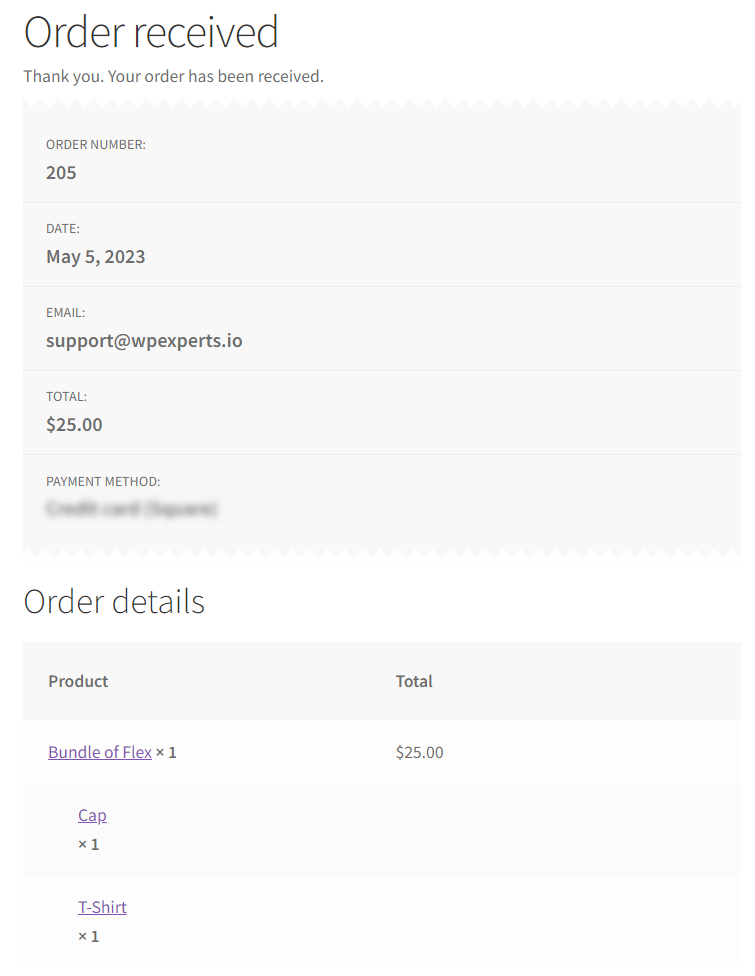Click the quantity × 1 under T-Shirt
Screen dimensions: 755x976
88,936
